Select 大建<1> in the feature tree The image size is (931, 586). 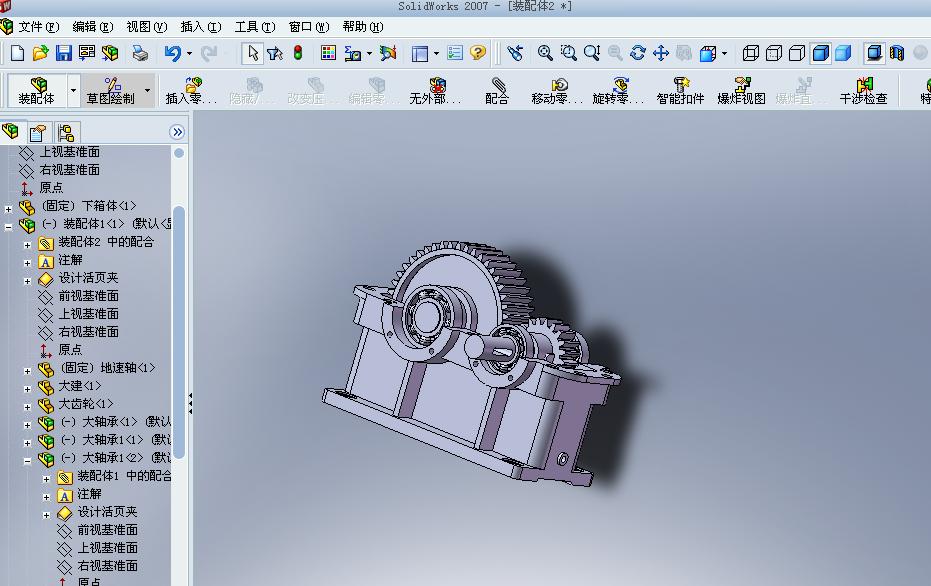[80, 386]
